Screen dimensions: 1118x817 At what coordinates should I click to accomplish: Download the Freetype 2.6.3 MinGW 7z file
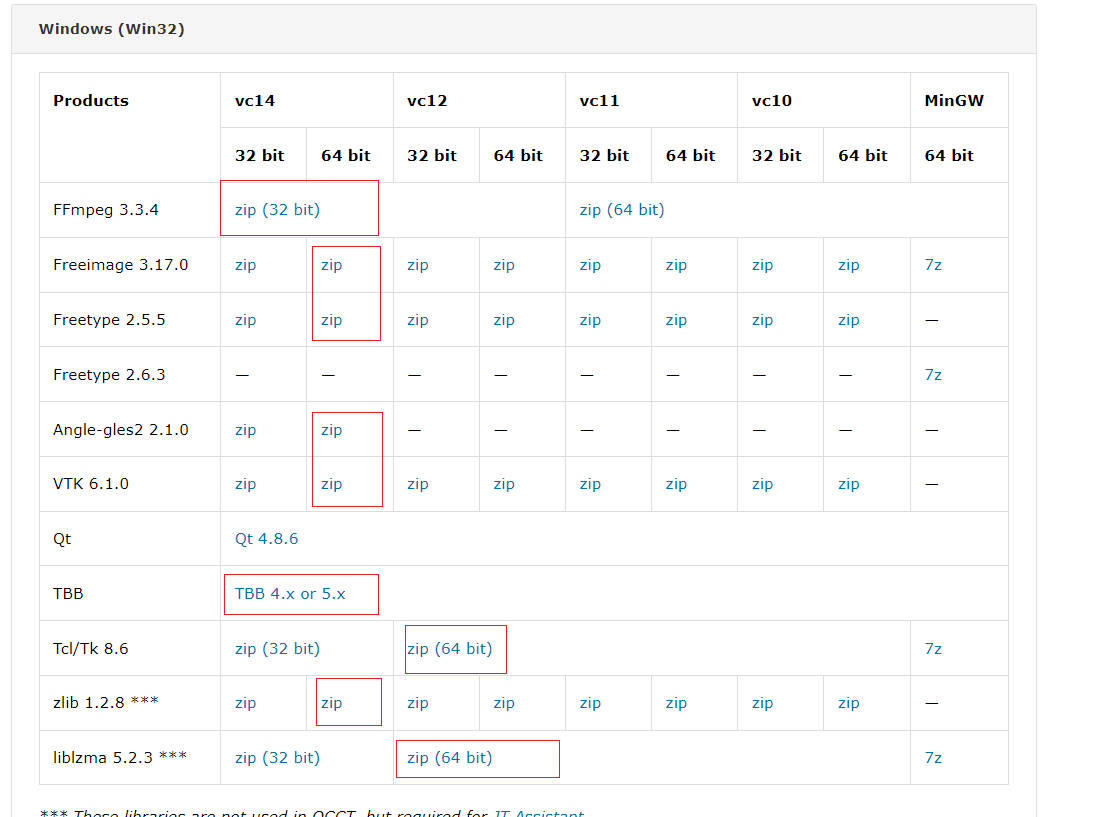point(933,375)
